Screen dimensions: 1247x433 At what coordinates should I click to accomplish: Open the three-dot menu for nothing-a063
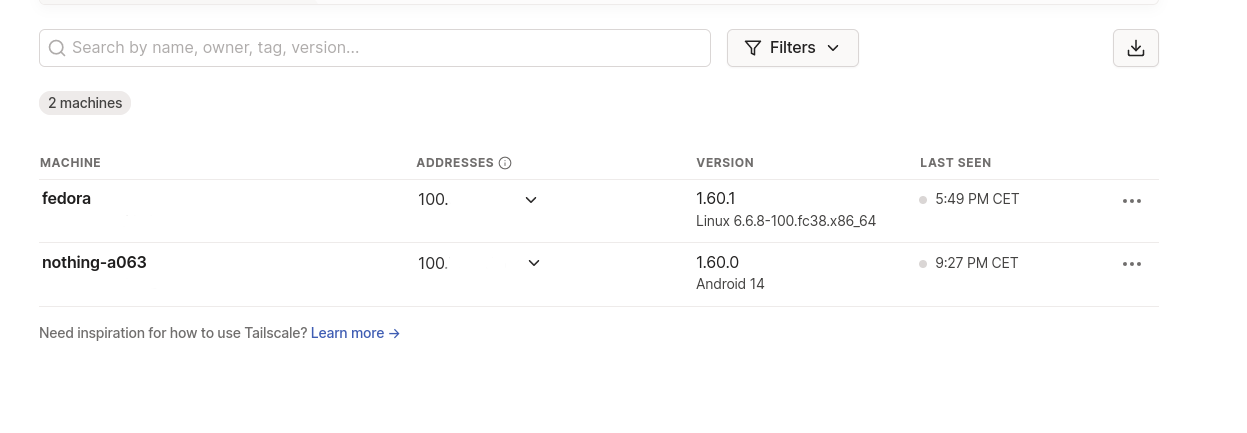click(1132, 264)
